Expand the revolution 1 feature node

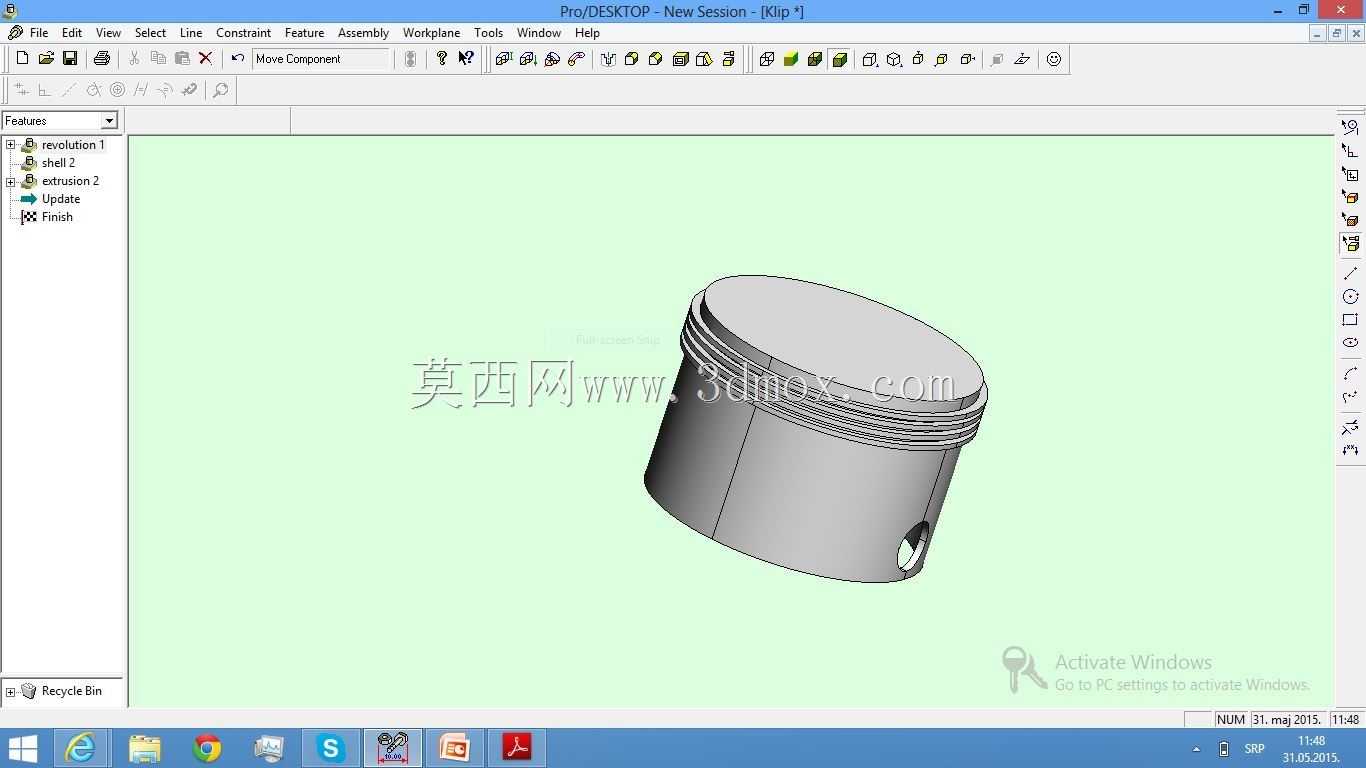pos(11,145)
